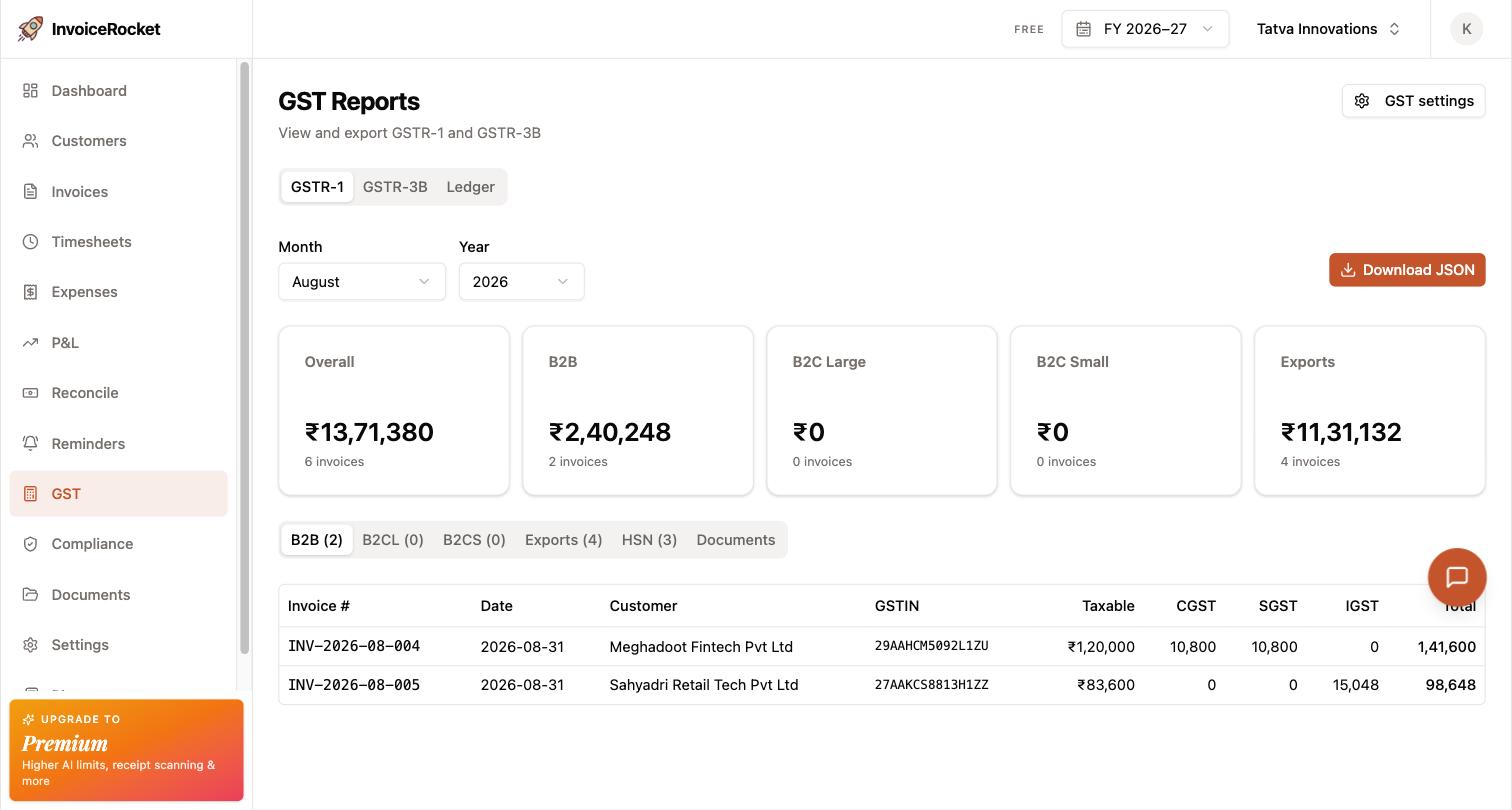Select the HSN (3) tab
Viewport: 1512px width, 810px height.
[x=650, y=540]
